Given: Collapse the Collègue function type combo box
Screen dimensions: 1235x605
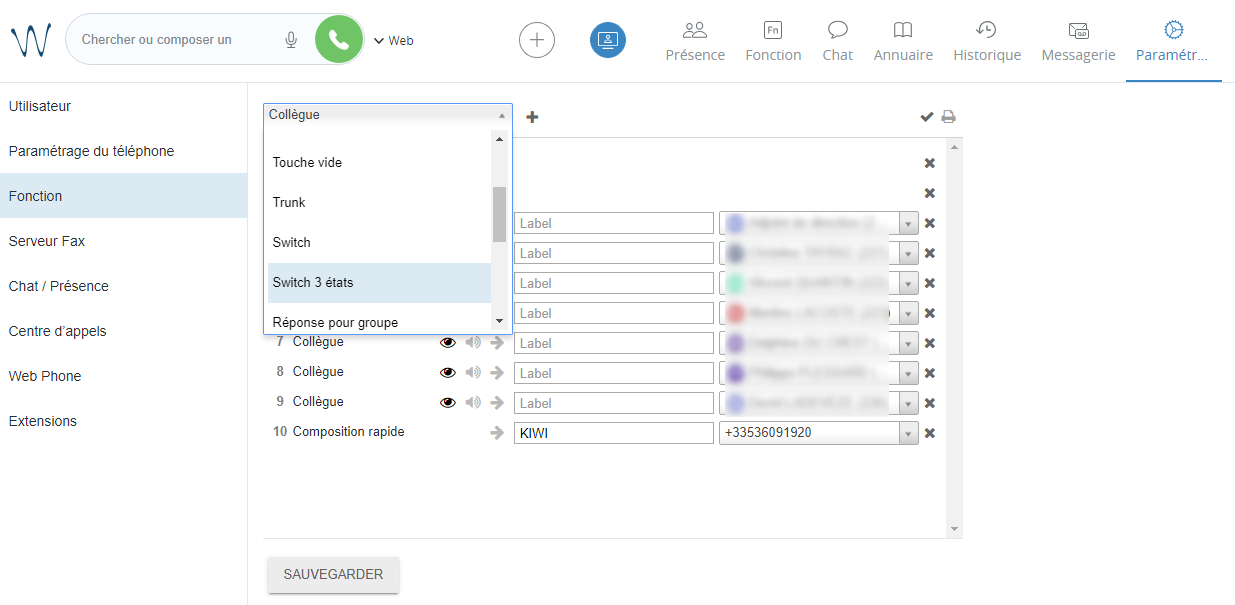Looking at the screenshot, I should 501,115.
